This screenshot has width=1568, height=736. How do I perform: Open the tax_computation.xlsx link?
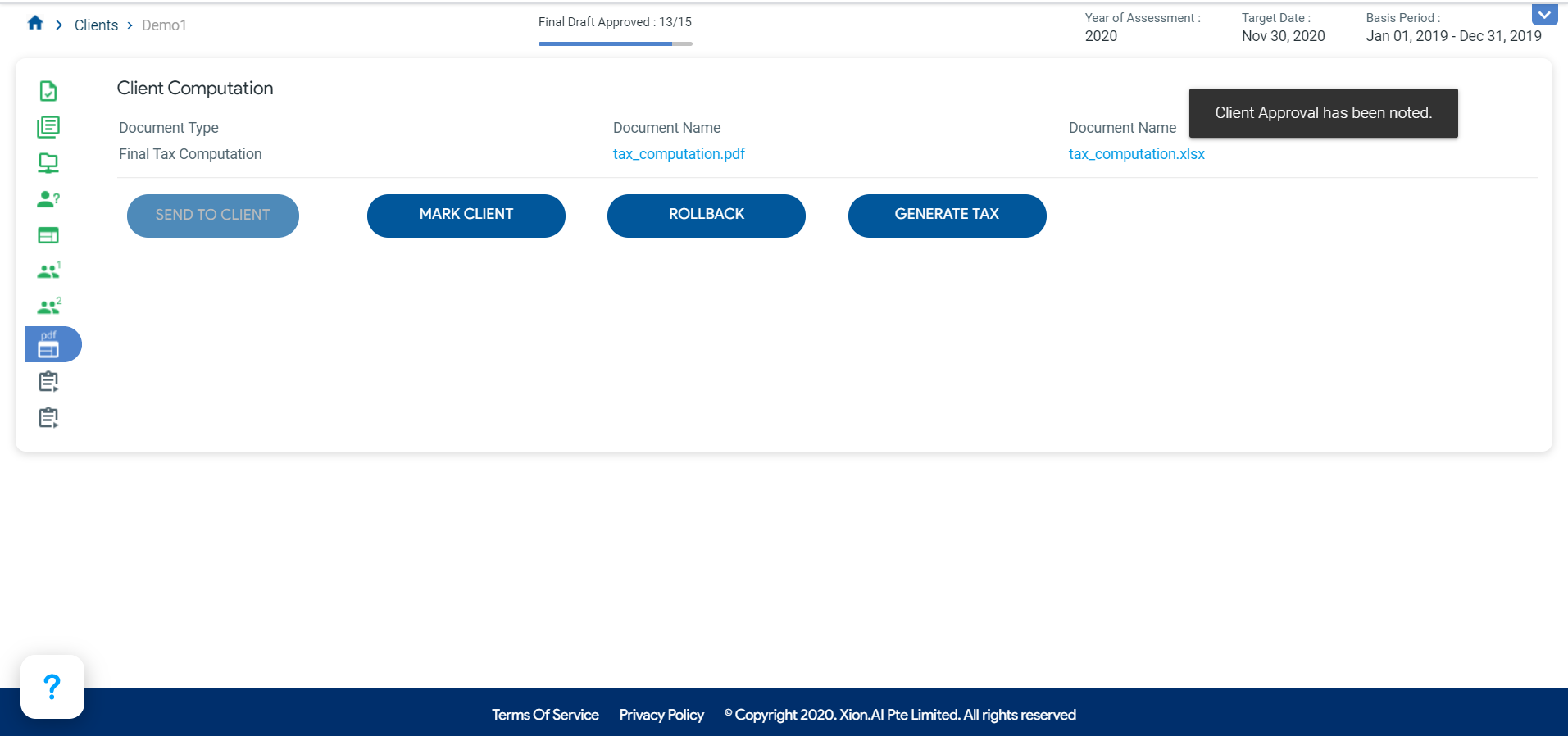pos(1136,154)
